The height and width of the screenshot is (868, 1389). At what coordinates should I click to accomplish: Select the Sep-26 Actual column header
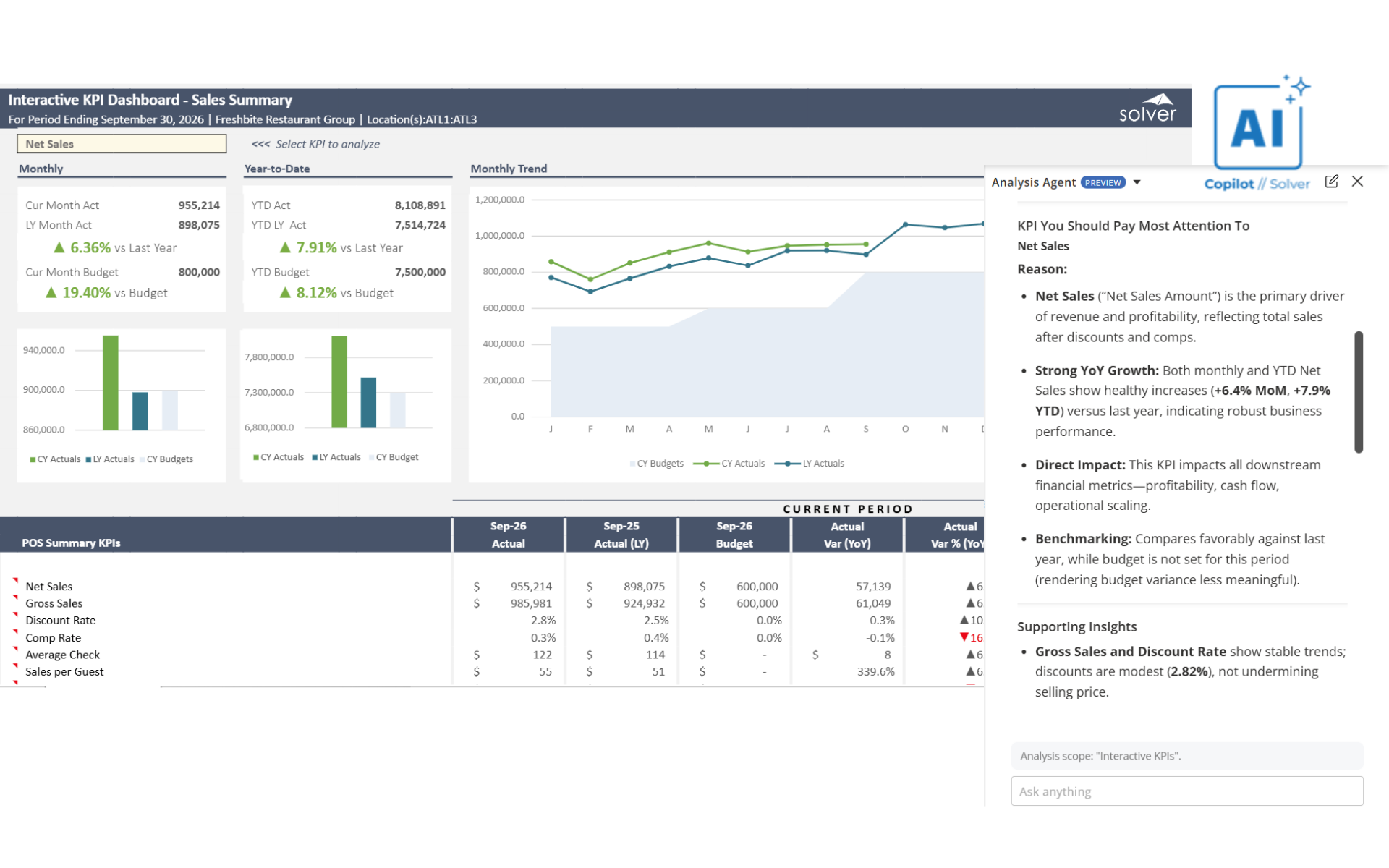(x=508, y=535)
